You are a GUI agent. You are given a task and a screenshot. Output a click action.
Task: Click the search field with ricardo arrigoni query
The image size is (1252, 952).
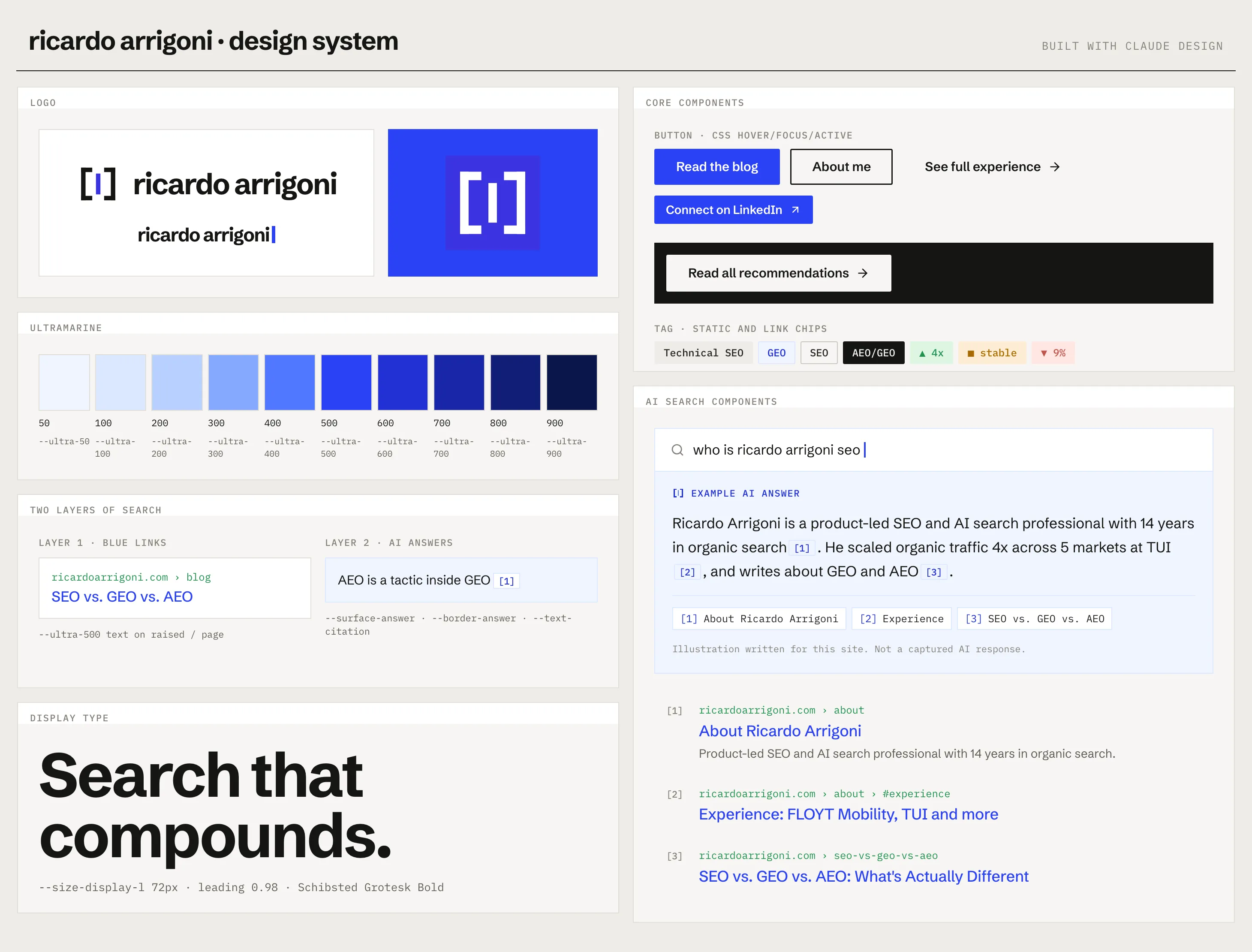point(933,450)
